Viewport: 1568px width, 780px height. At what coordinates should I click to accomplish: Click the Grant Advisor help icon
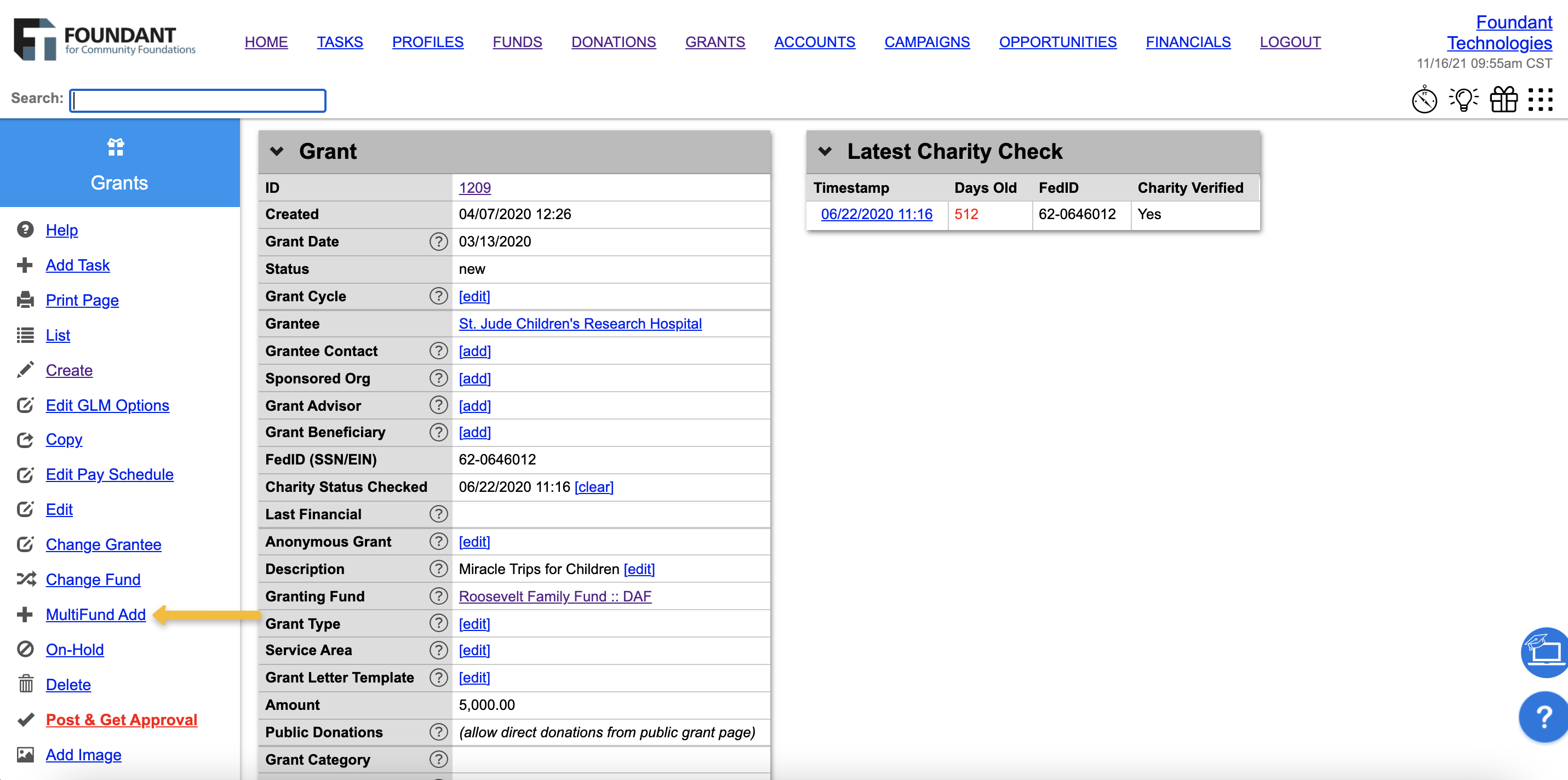pos(438,405)
